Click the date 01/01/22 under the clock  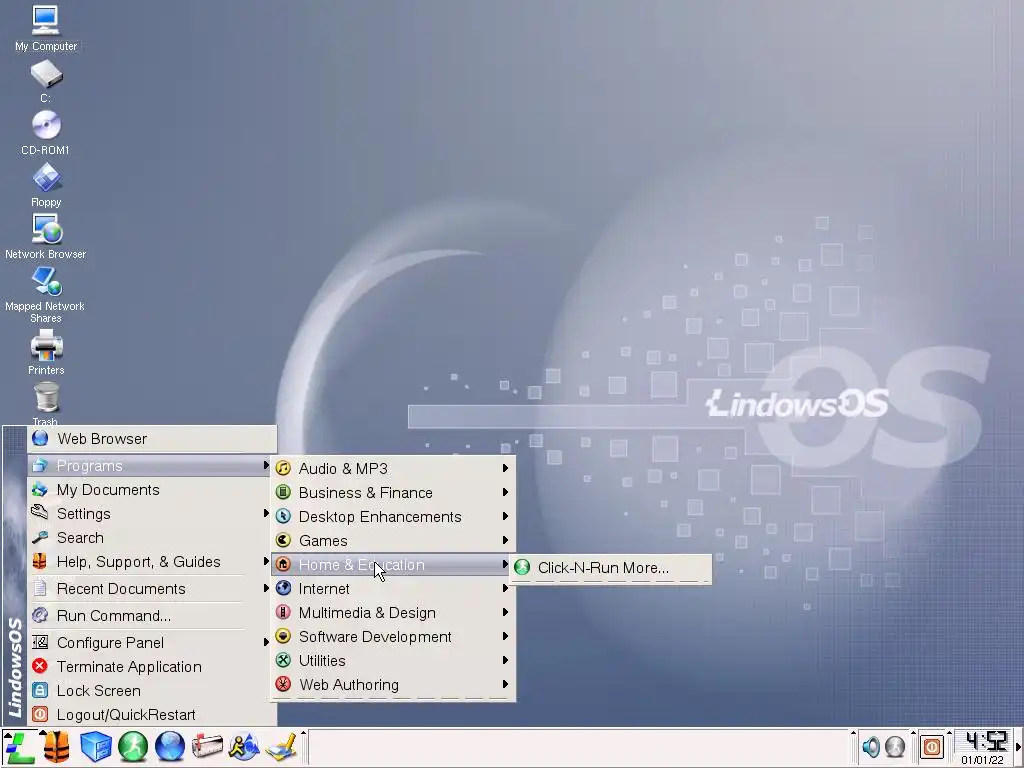tap(982, 760)
